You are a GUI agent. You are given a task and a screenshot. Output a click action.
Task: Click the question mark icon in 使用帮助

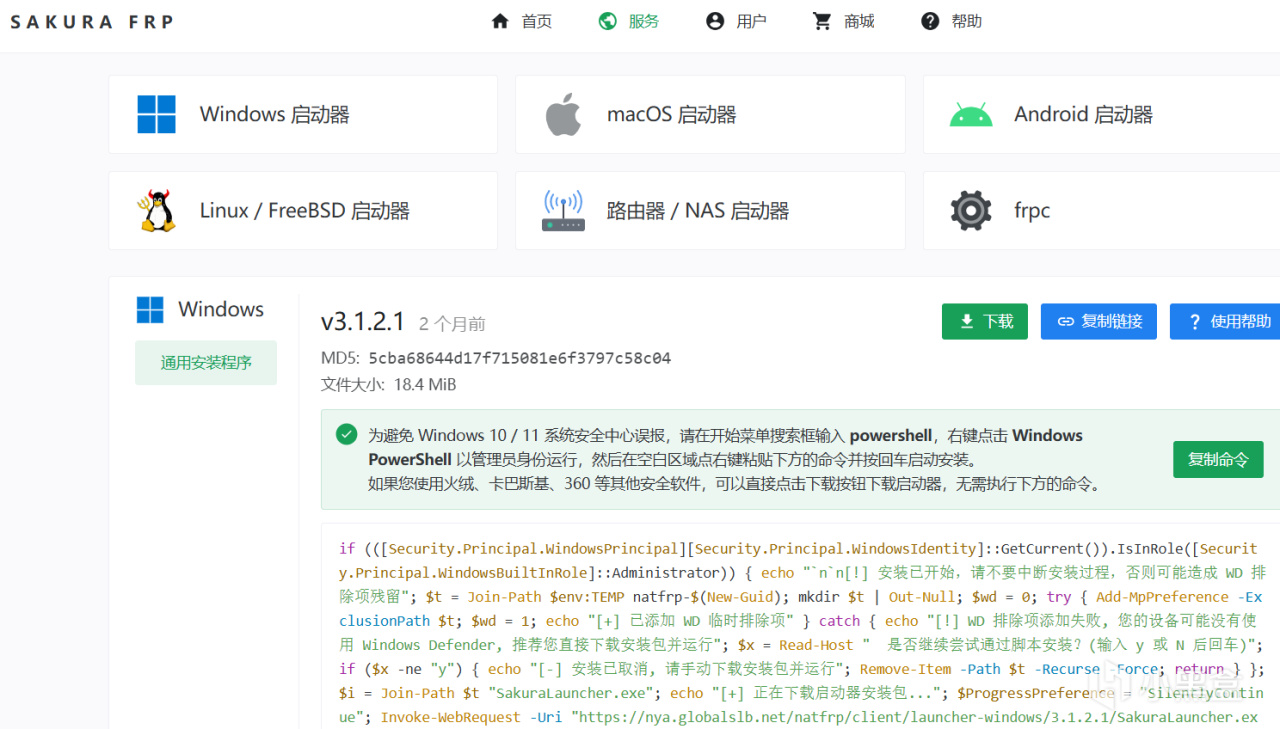pyautogui.click(x=1194, y=322)
